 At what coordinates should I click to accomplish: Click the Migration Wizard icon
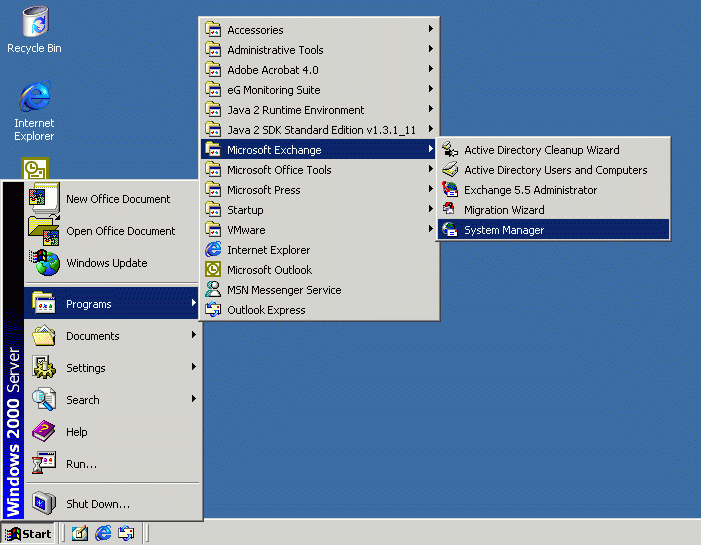pos(450,210)
